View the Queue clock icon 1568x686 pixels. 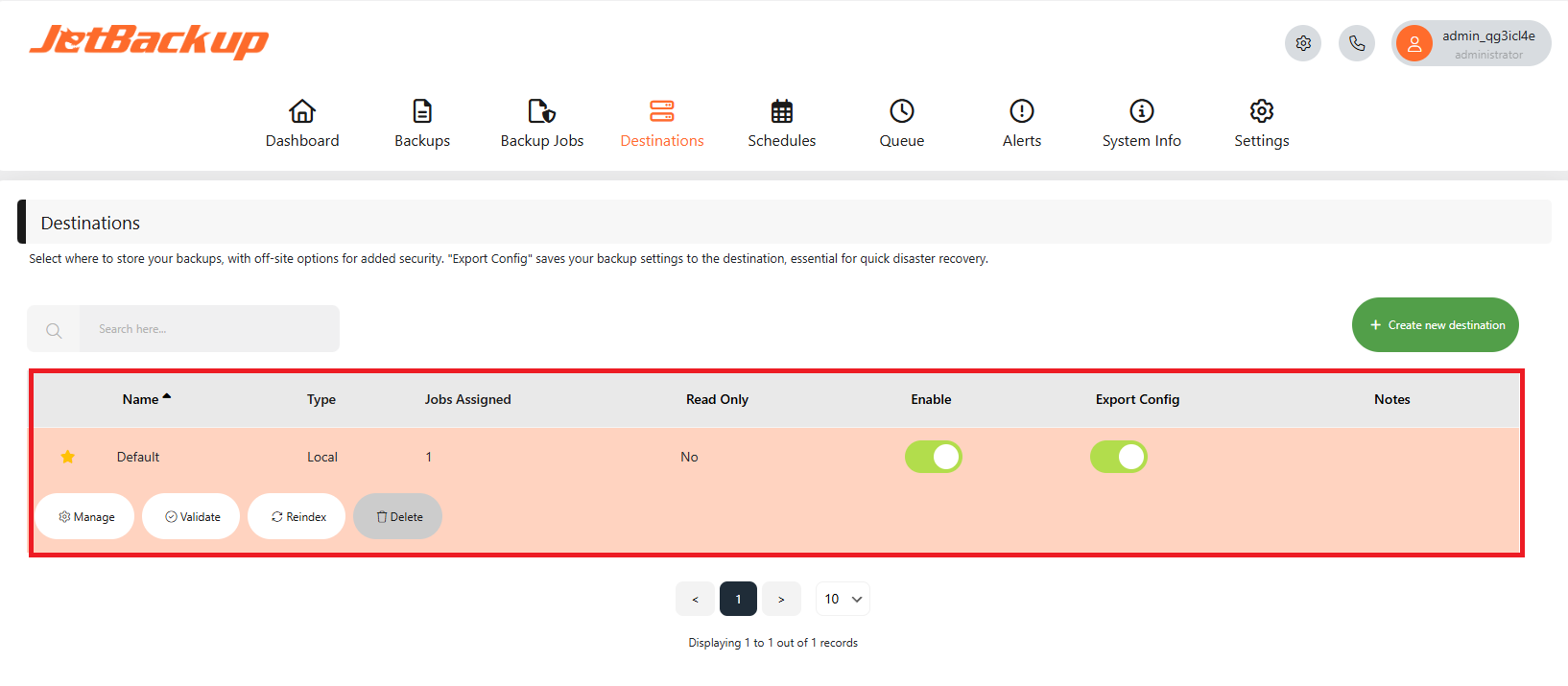902,112
